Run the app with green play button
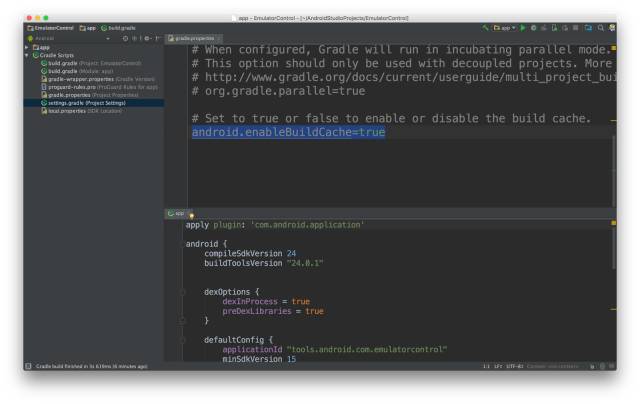 point(523,28)
